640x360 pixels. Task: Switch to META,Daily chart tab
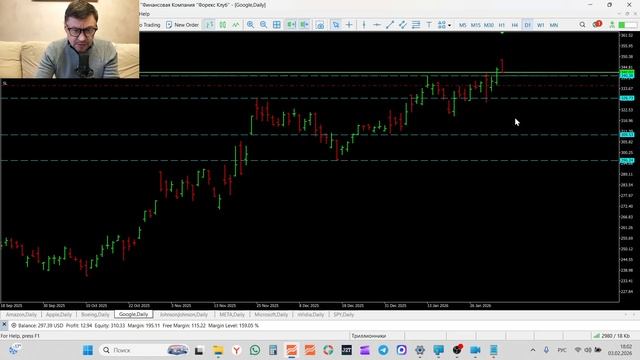tap(232, 315)
